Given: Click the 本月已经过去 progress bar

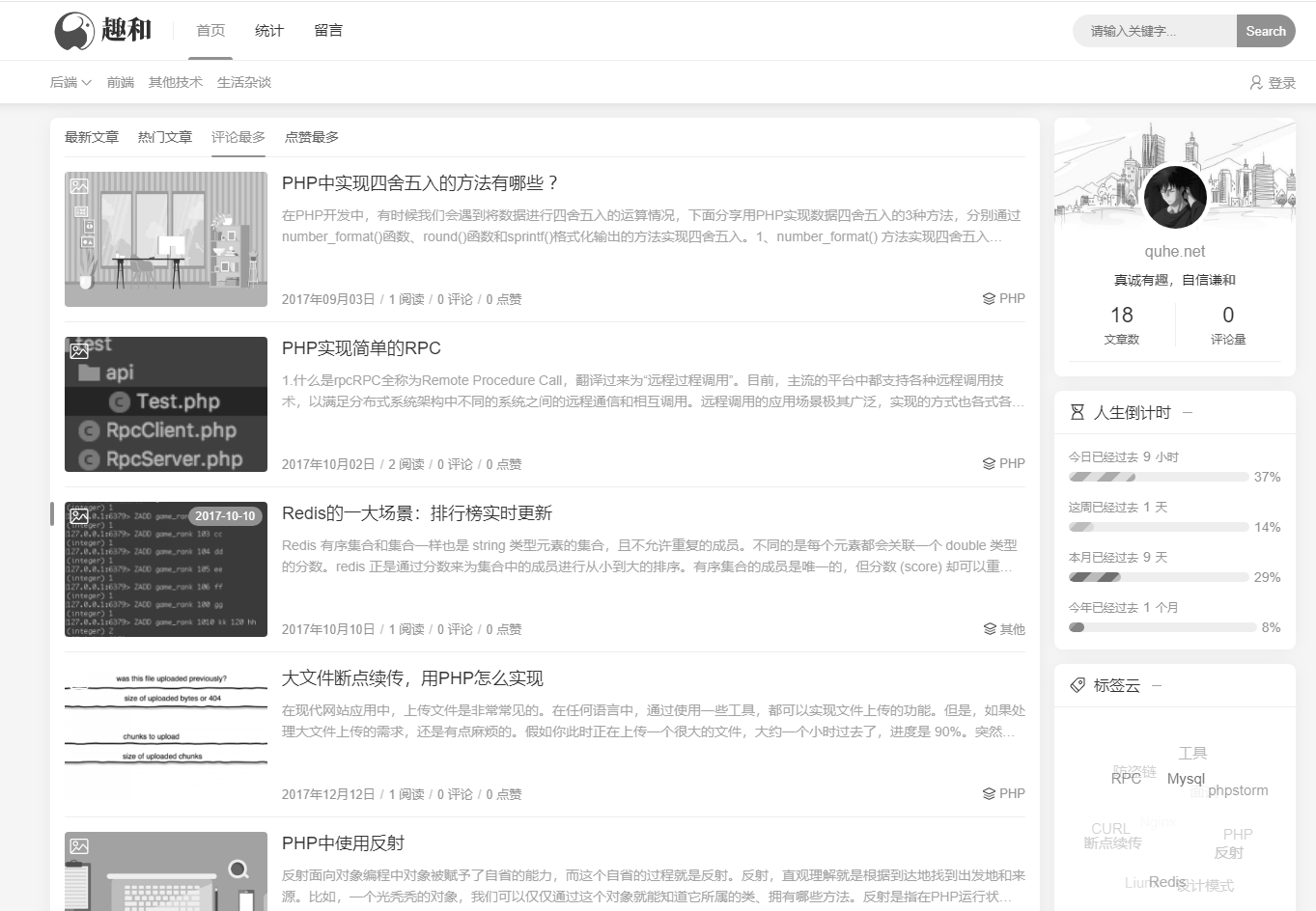Looking at the screenshot, I should click(x=1159, y=577).
